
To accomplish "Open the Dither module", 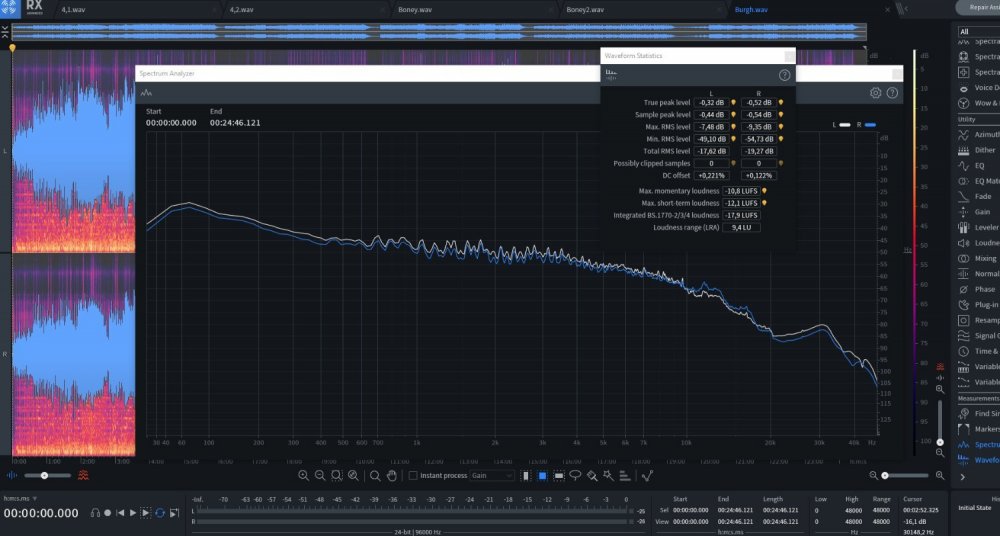I will [978, 150].
